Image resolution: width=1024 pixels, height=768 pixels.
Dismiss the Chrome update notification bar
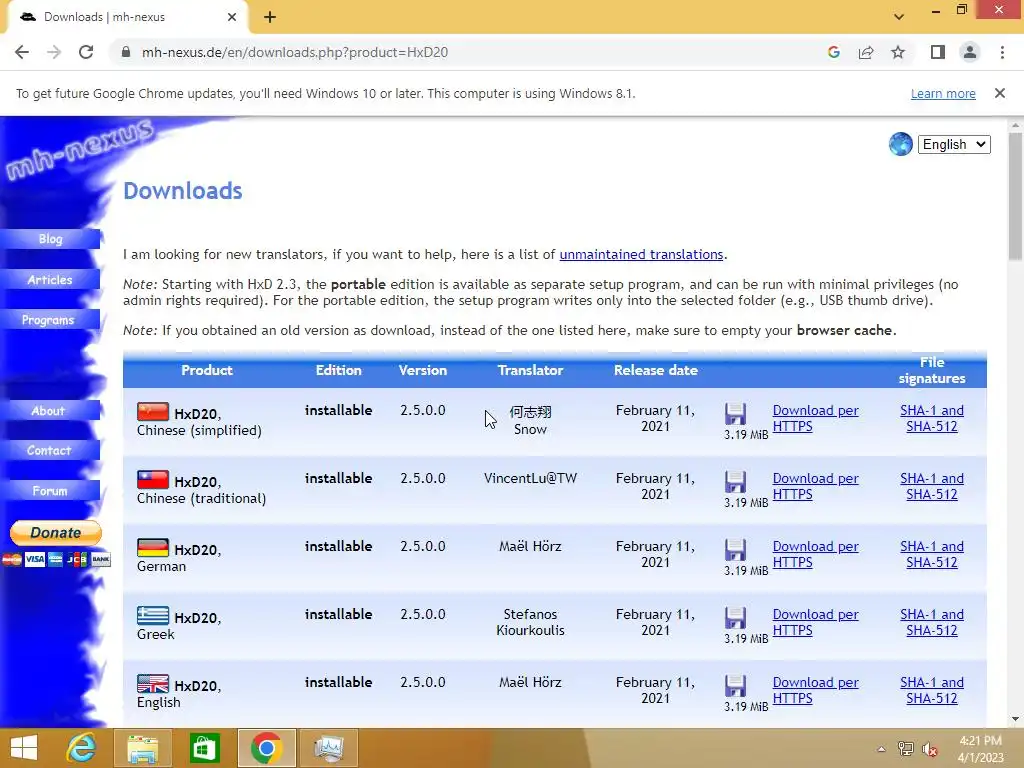click(x=999, y=93)
